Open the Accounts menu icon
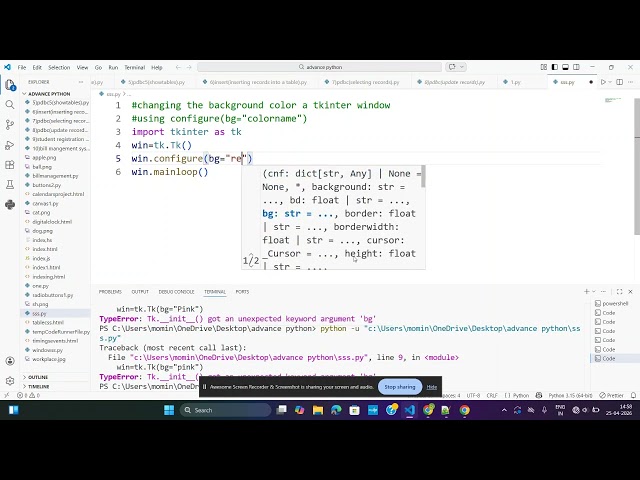640x480 pixels. [10, 361]
